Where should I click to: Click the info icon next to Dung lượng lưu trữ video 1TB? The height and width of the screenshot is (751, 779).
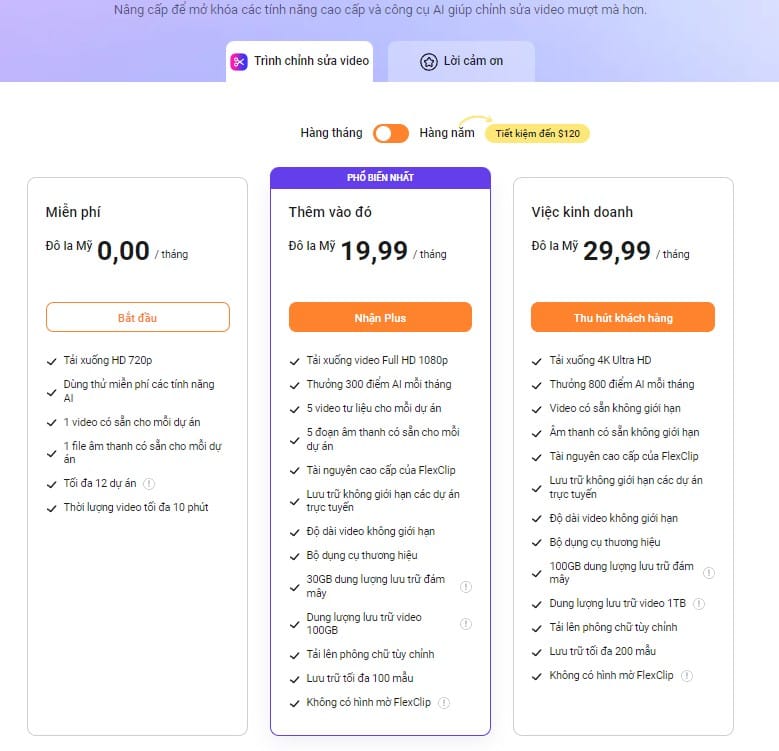(699, 604)
